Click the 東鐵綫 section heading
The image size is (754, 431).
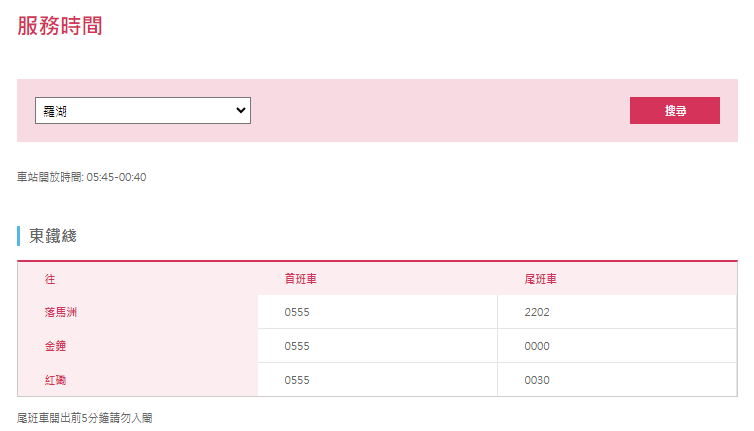53,236
